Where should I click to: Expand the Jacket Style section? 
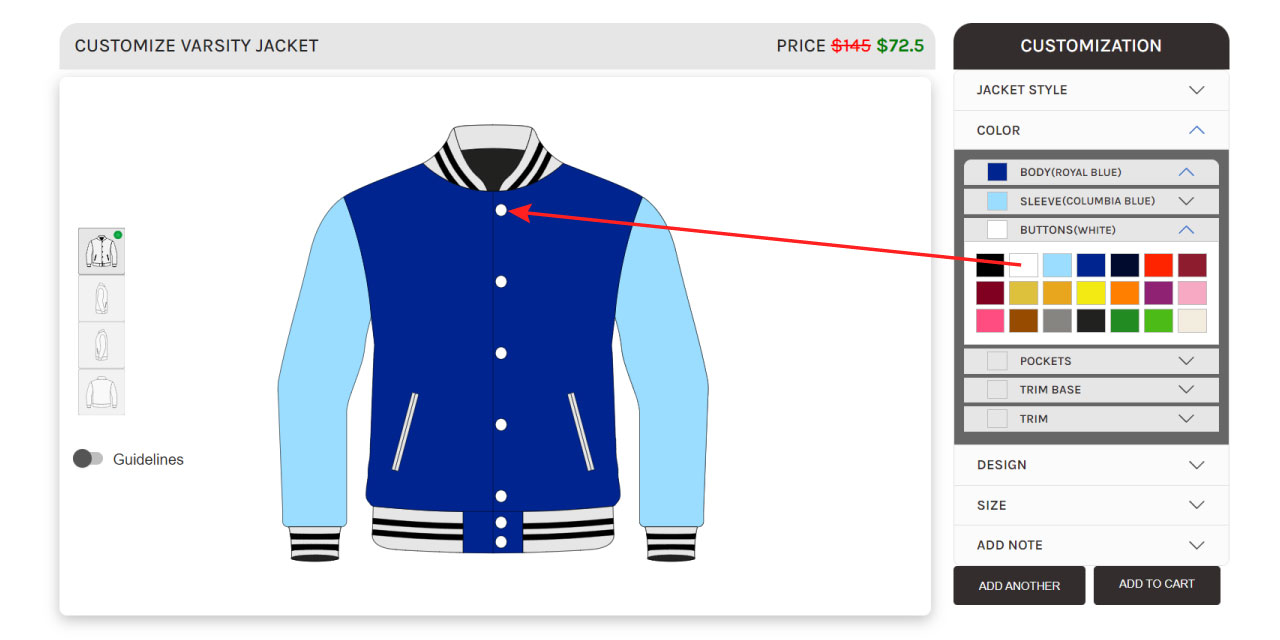click(x=1091, y=90)
